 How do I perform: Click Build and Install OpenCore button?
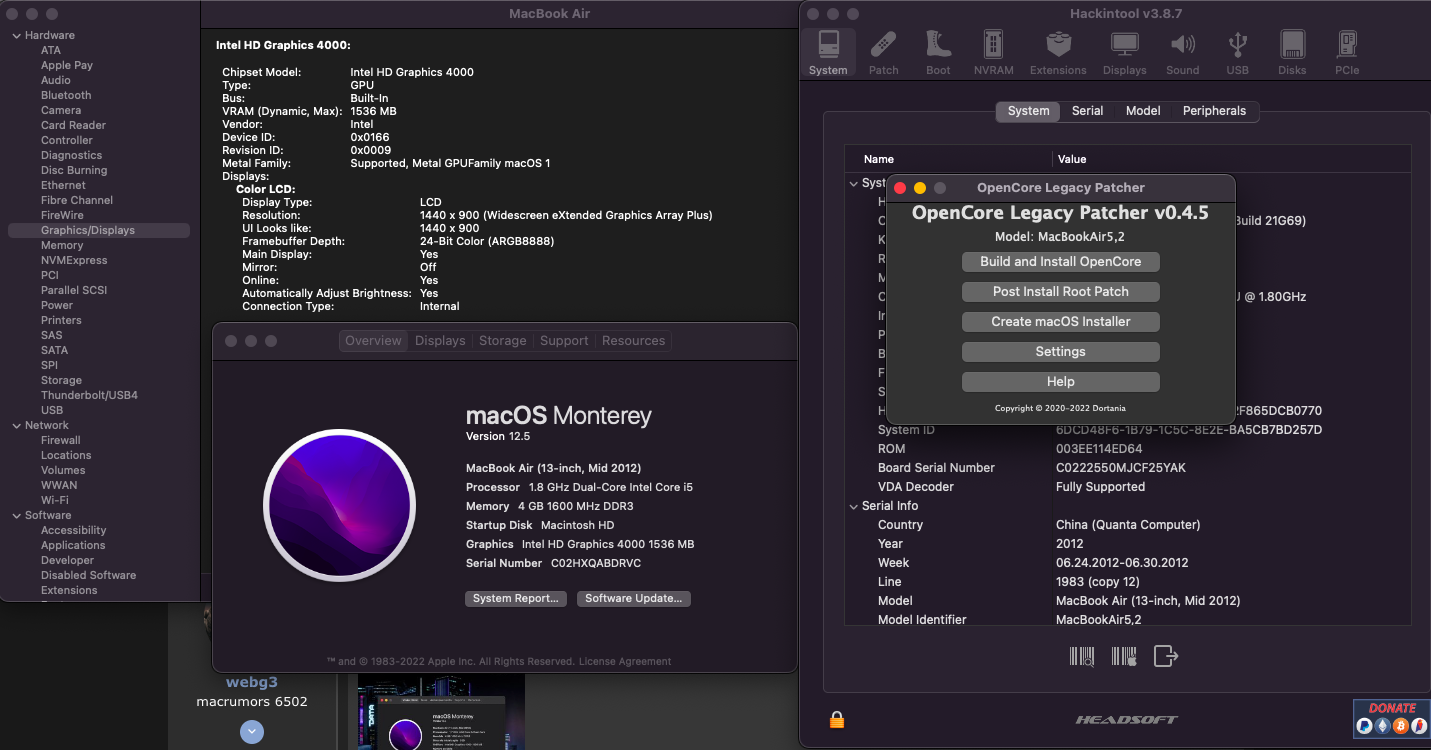1060,262
